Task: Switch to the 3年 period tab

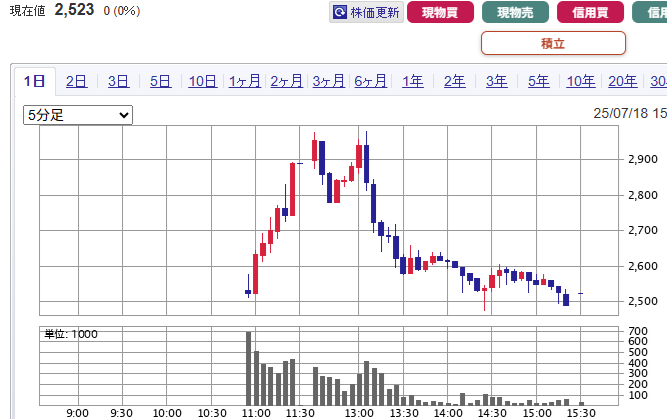Action: [x=496, y=81]
